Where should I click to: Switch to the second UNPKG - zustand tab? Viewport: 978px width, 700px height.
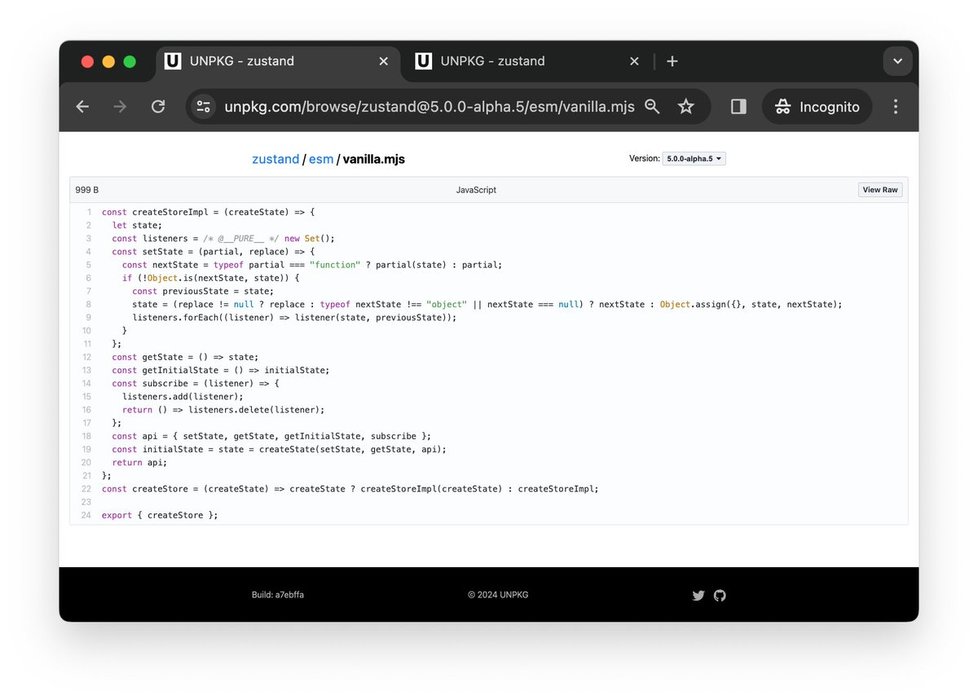(x=526, y=61)
